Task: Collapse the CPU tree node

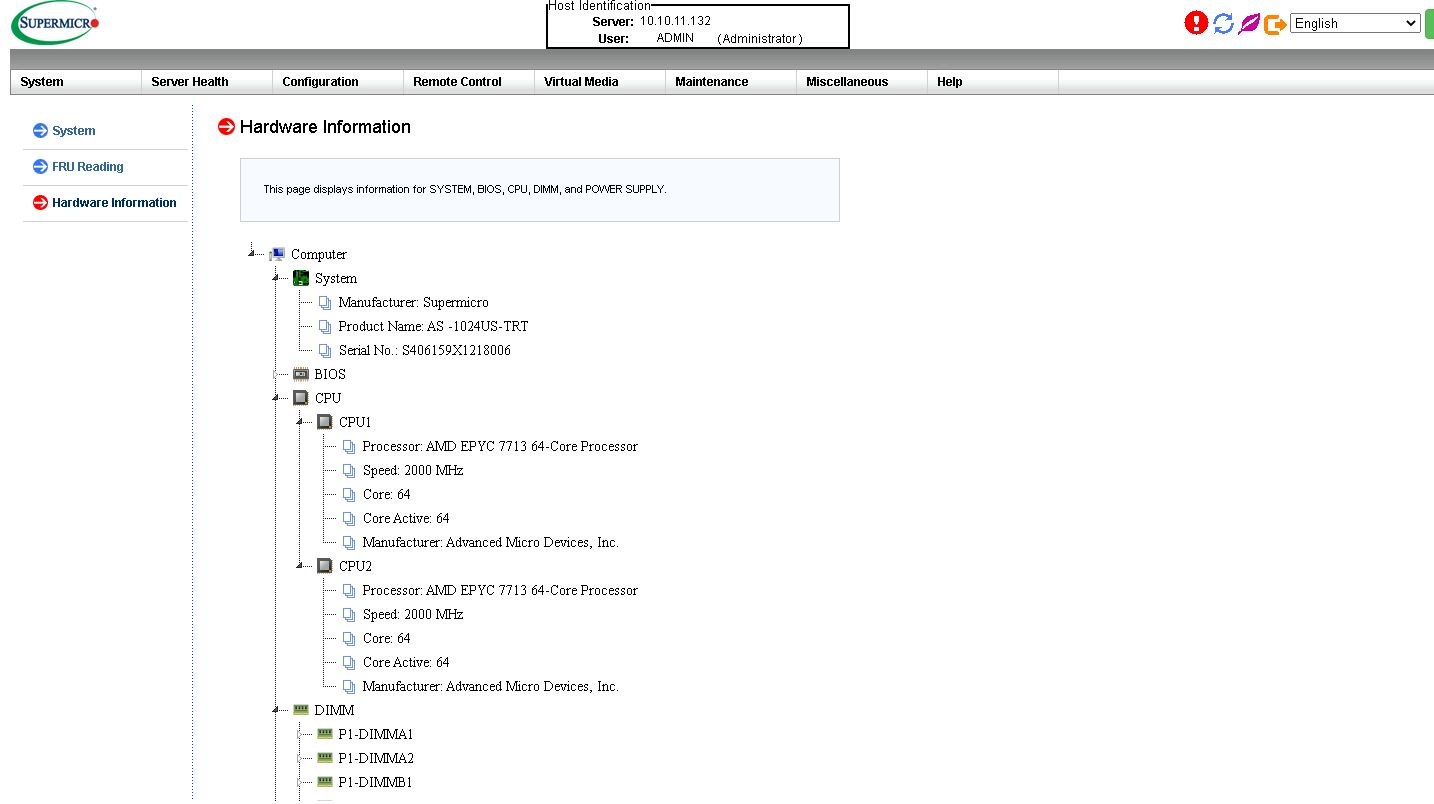Action: (276, 397)
